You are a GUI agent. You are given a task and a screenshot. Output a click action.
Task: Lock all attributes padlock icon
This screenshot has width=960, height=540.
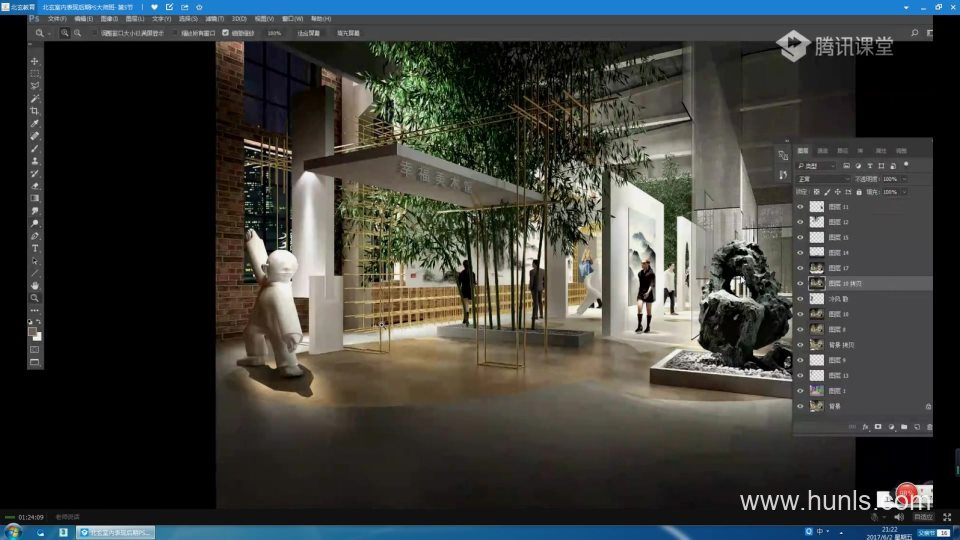pos(859,192)
